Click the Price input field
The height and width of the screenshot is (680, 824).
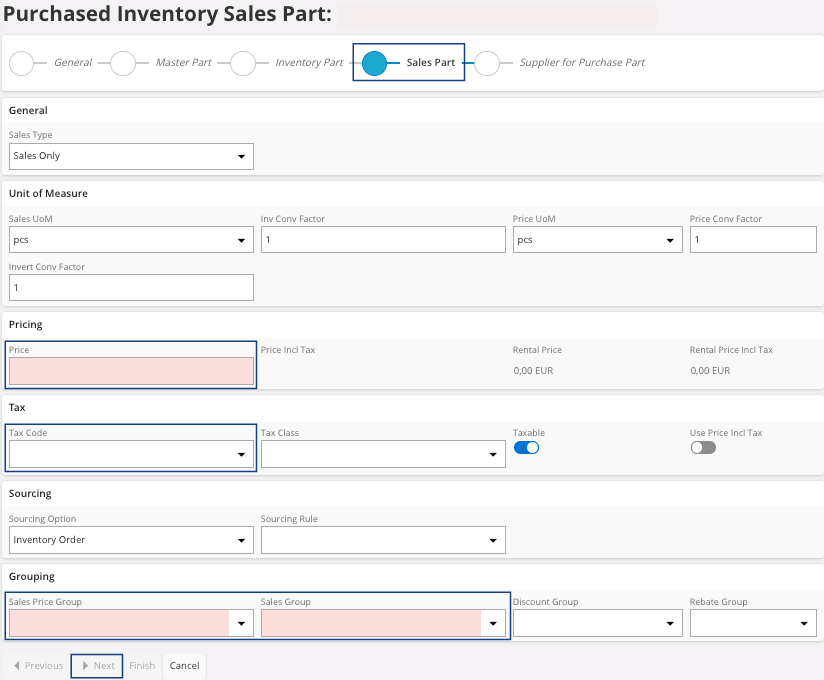pyautogui.click(x=131, y=371)
